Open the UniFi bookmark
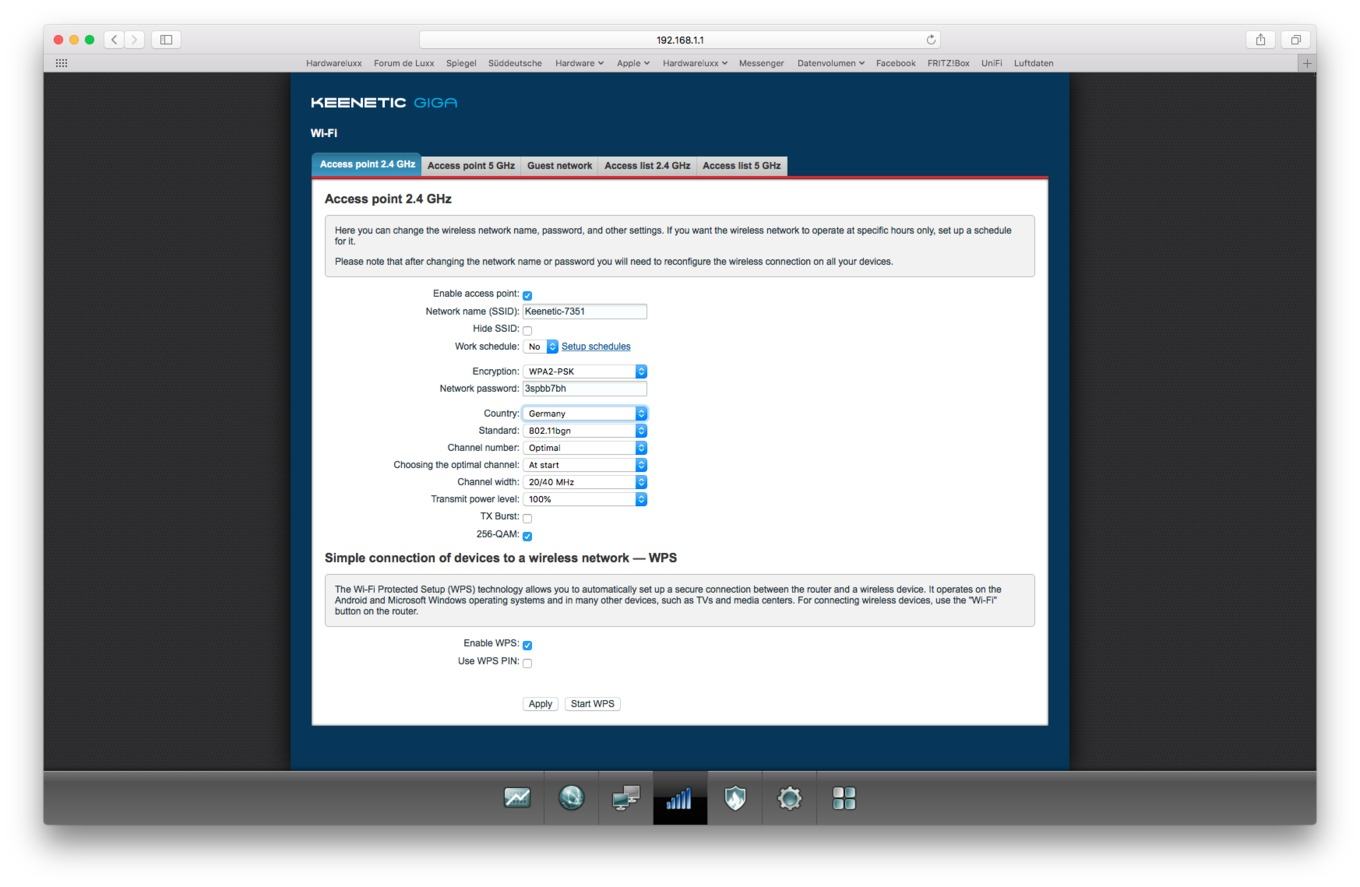Screen dimensions: 1360x887 (991, 63)
